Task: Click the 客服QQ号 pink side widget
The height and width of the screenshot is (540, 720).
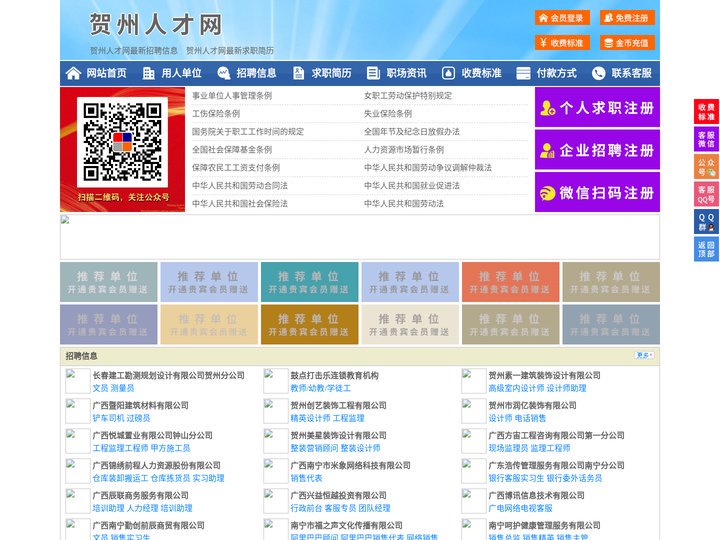Action: pyautogui.click(x=706, y=194)
